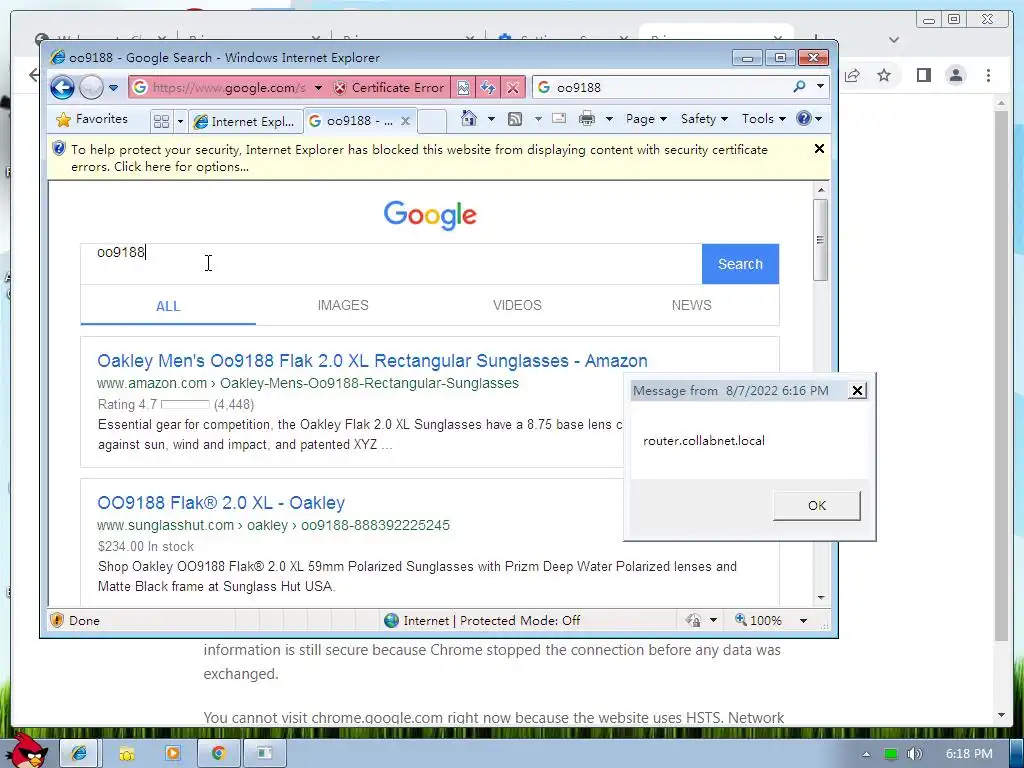Click the IE vertical scrollbar thumb
This screenshot has height=768, width=1024.
pyautogui.click(x=821, y=240)
